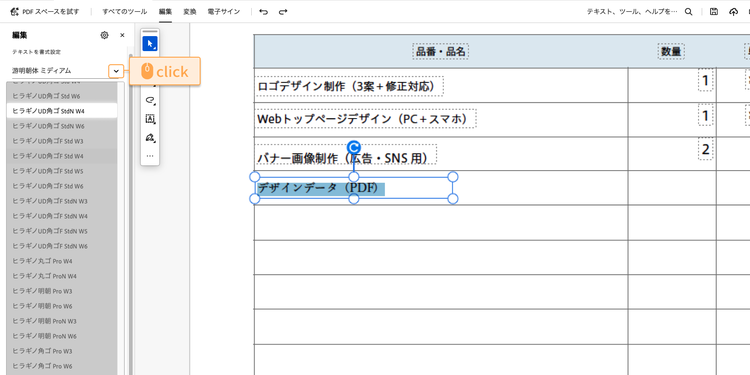Select the arrow selection tool
The width and height of the screenshot is (750, 375).
pyautogui.click(x=150, y=44)
